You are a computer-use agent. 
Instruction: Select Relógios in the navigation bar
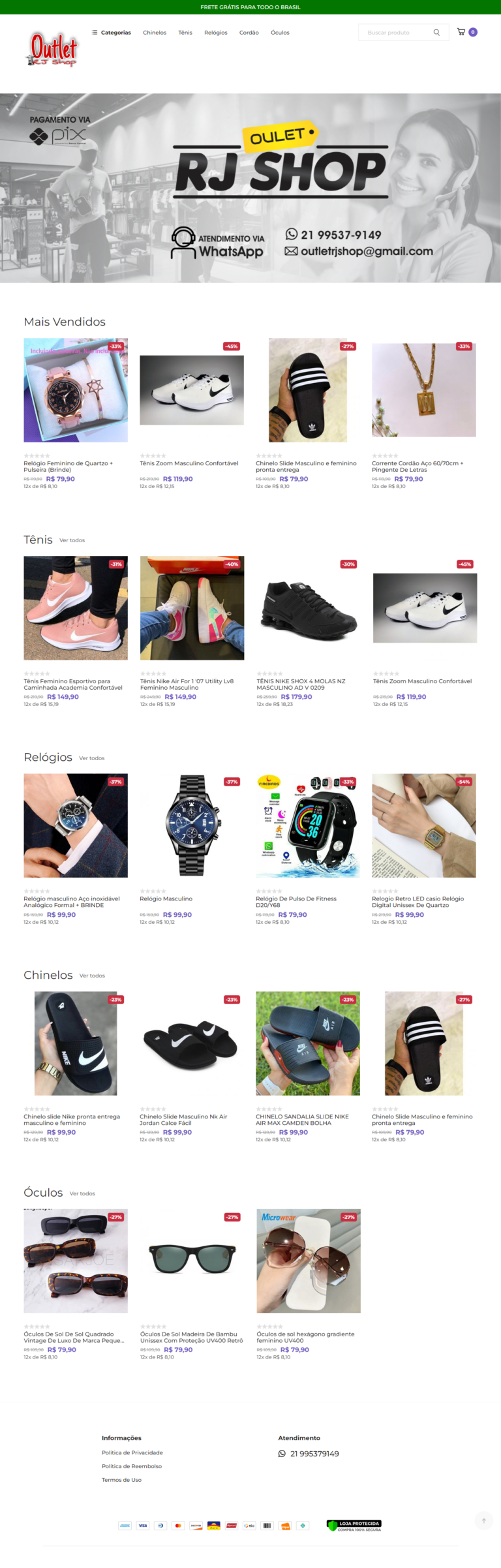click(216, 33)
